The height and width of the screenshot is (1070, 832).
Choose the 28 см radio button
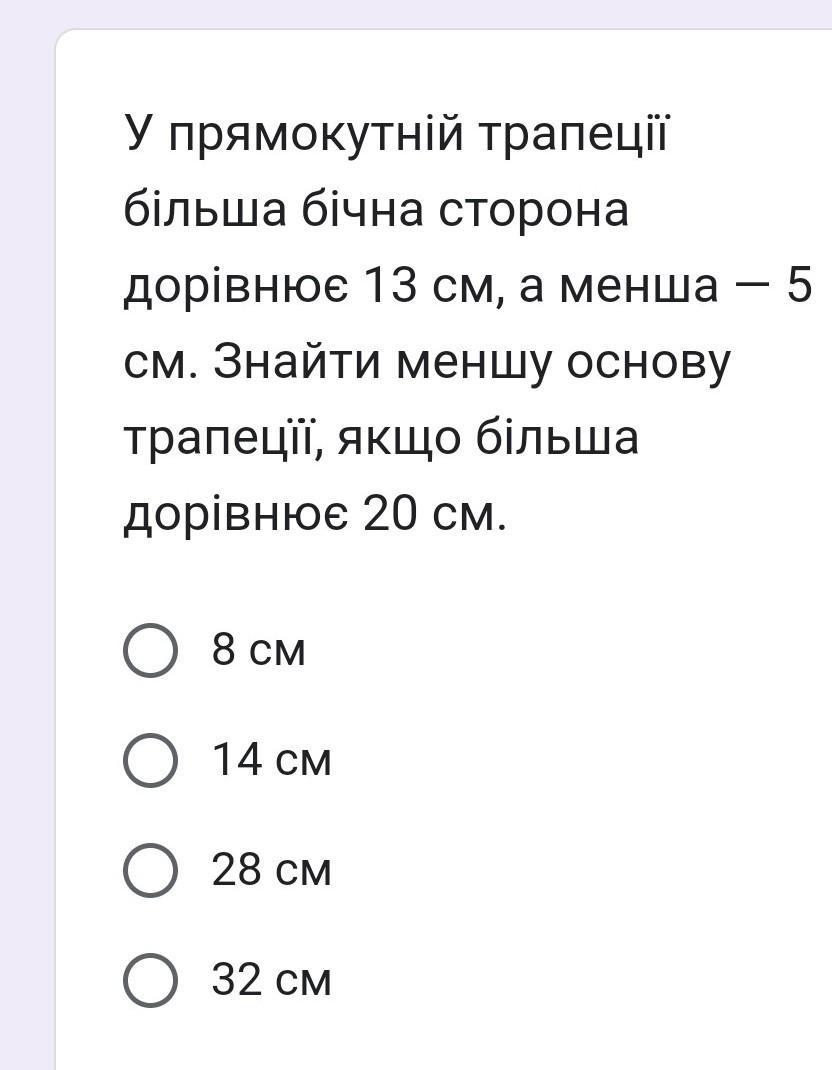[150, 869]
